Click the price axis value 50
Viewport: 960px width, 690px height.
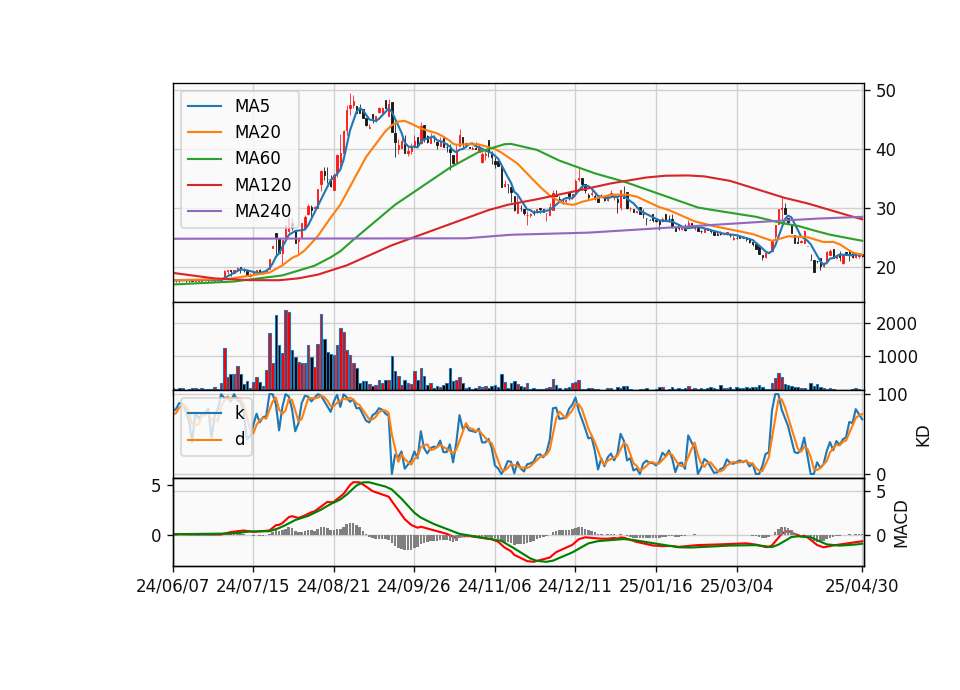tap(886, 91)
